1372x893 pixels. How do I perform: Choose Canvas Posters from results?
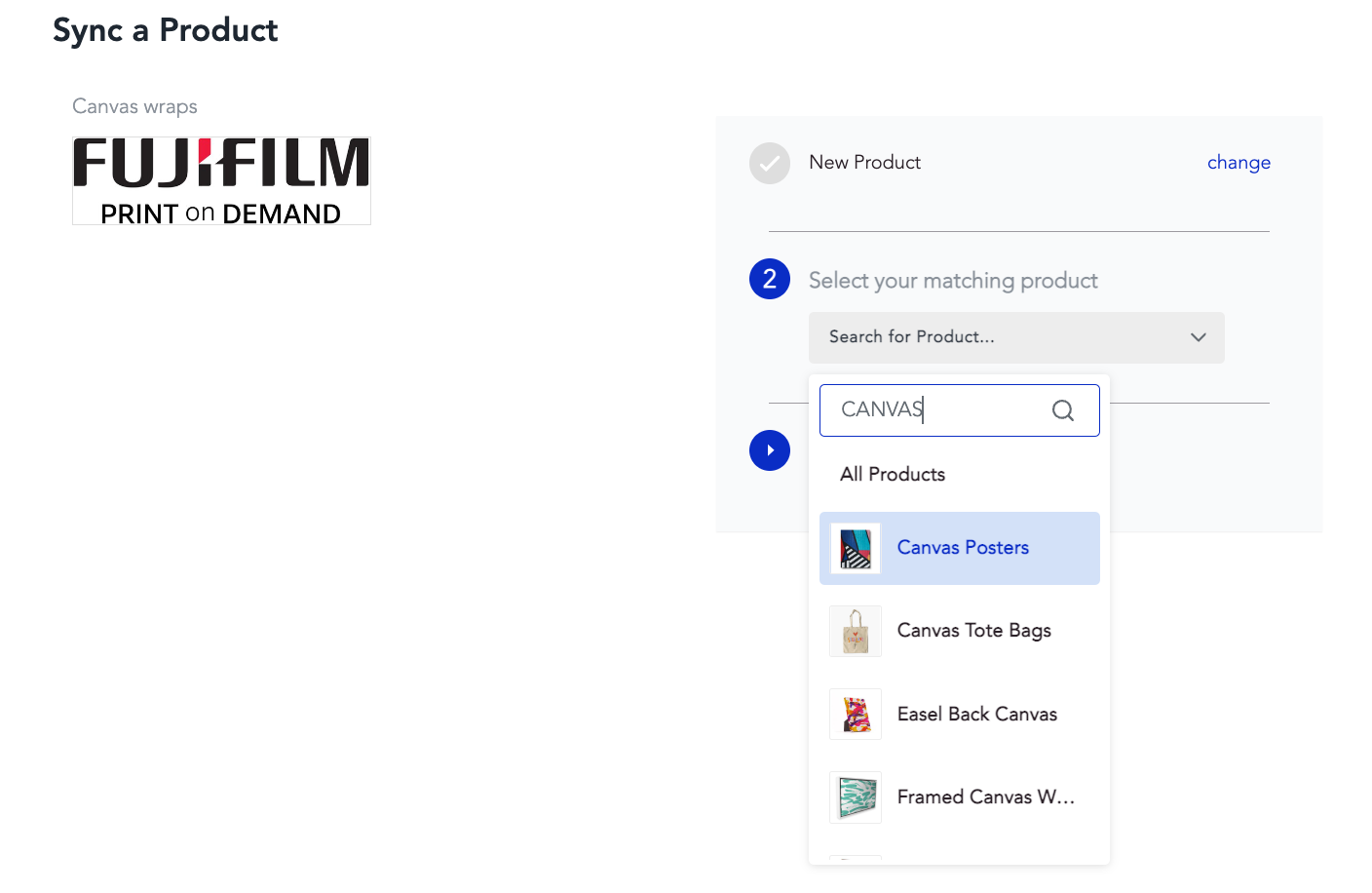point(960,548)
